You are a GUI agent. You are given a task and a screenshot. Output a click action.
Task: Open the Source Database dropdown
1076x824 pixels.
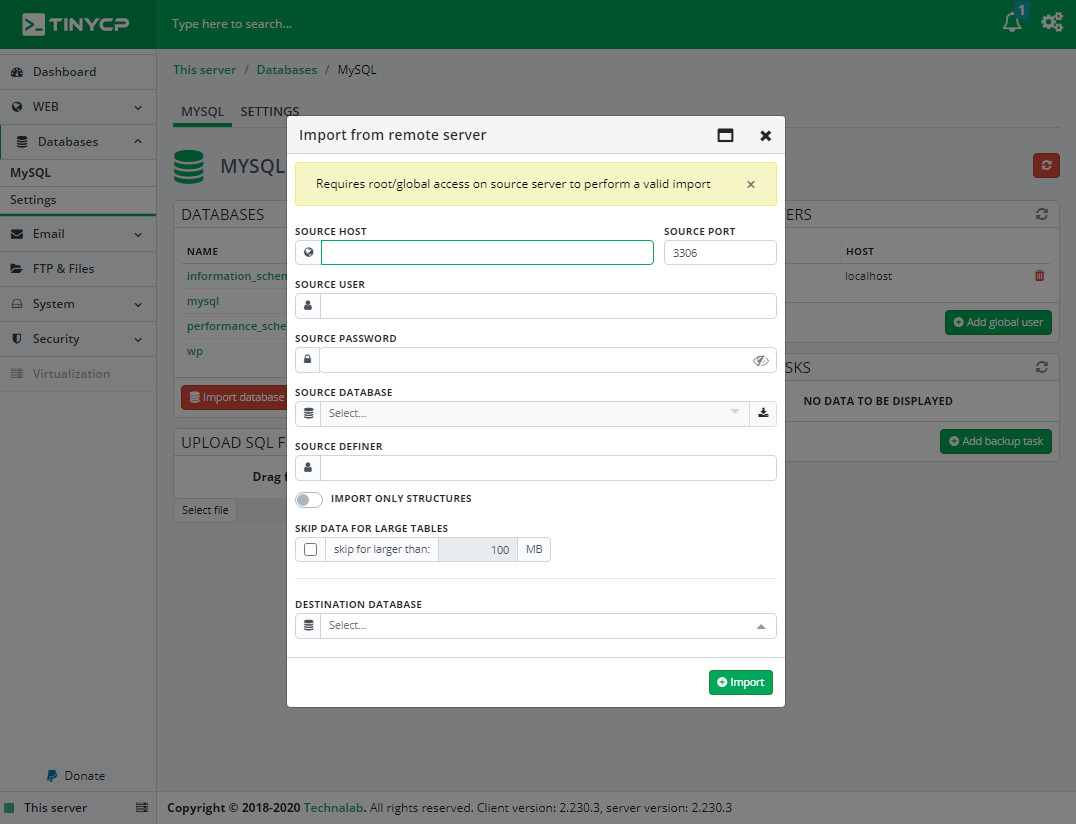pyautogui.click(x=535, y=414)
